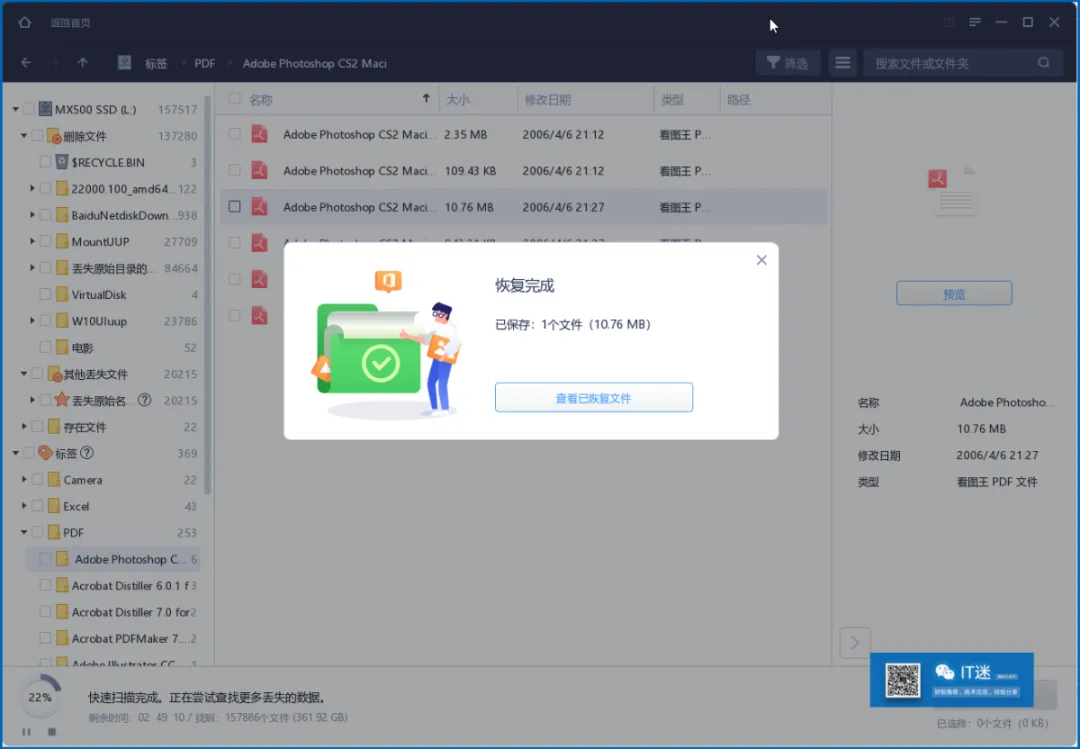The image size is (1080, 749).
Task: Check the Excel folder checkbox
Action: [37, 506]
